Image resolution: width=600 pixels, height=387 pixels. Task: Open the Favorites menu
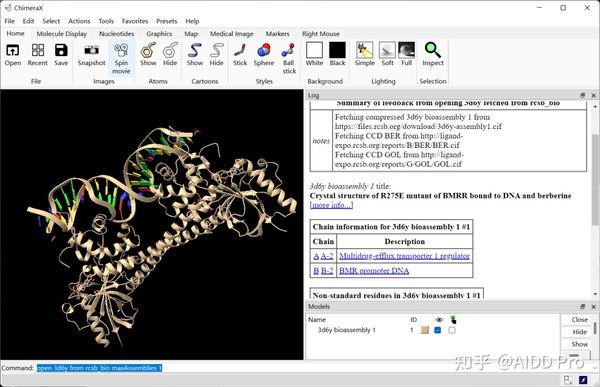point(135,21)
